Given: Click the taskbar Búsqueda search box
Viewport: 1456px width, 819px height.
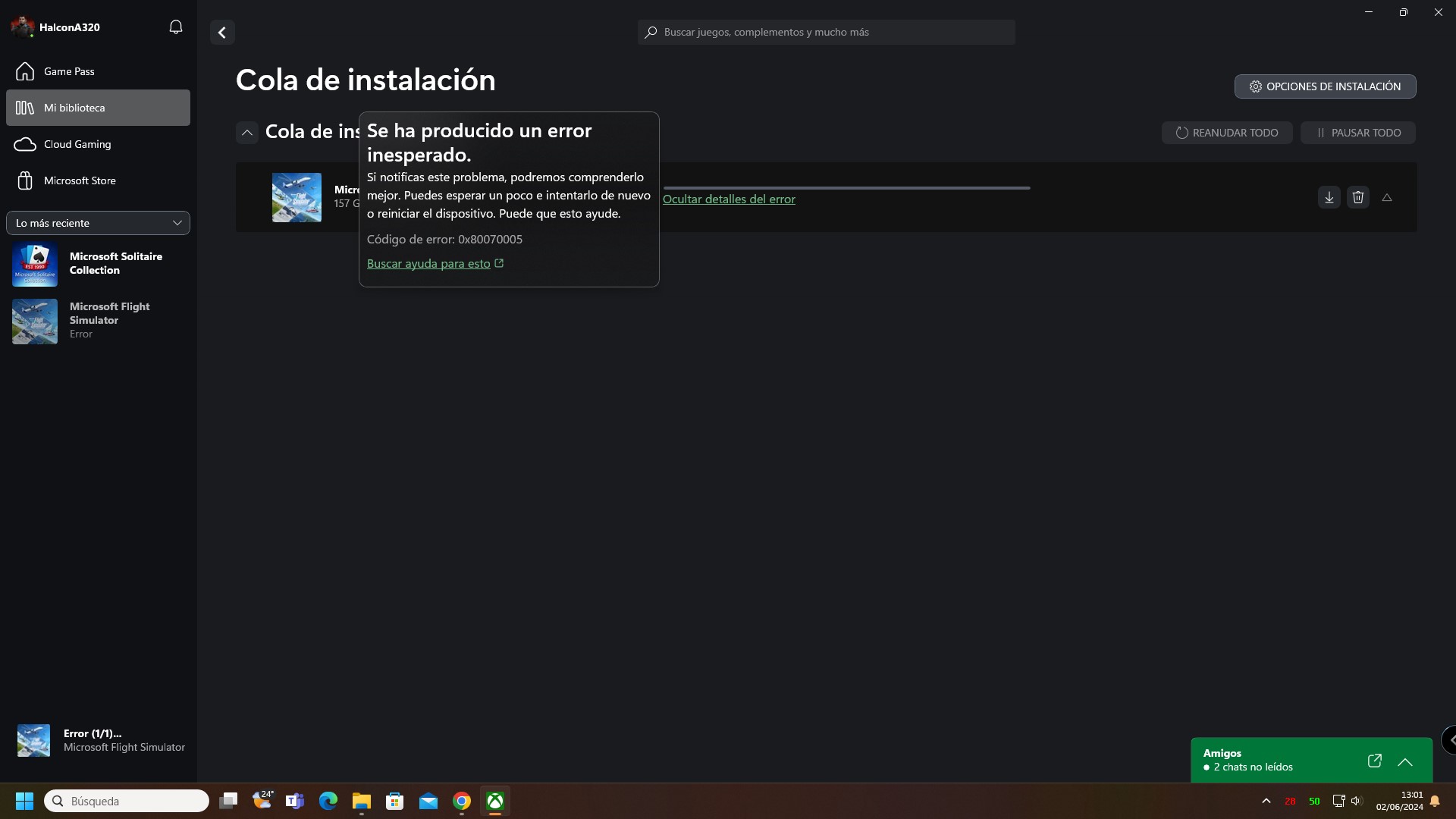Looking at the screenshot, I should pyautogui.click(x=127, y=801).
